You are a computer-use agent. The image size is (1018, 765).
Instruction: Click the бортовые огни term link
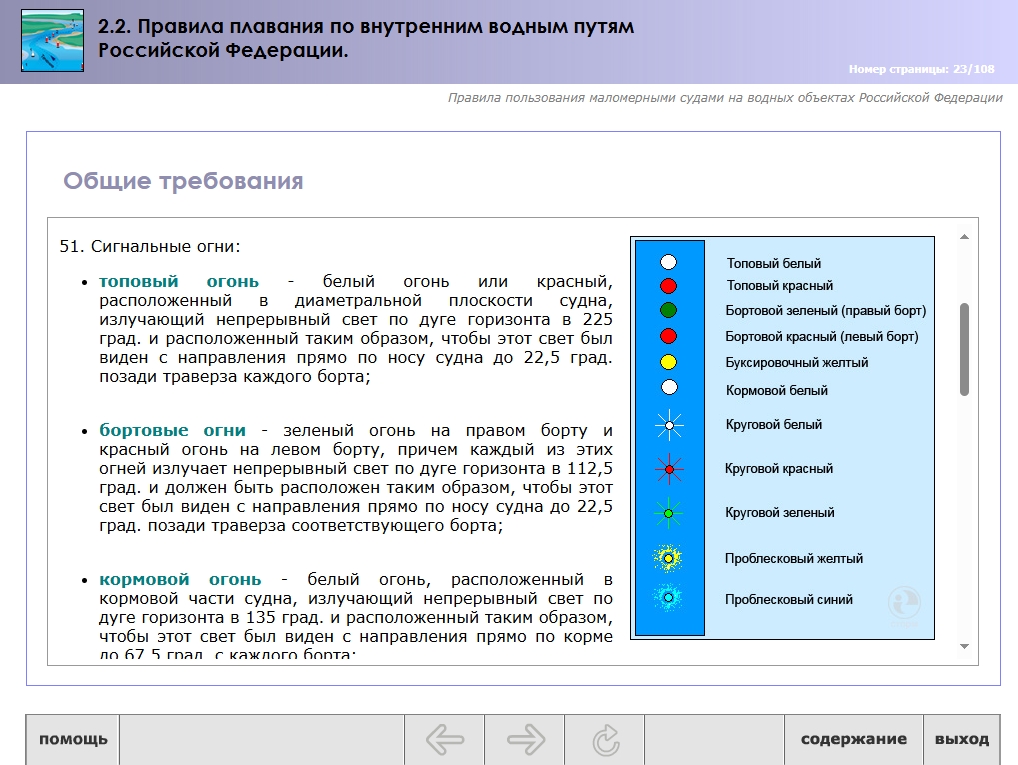[172, 430]
